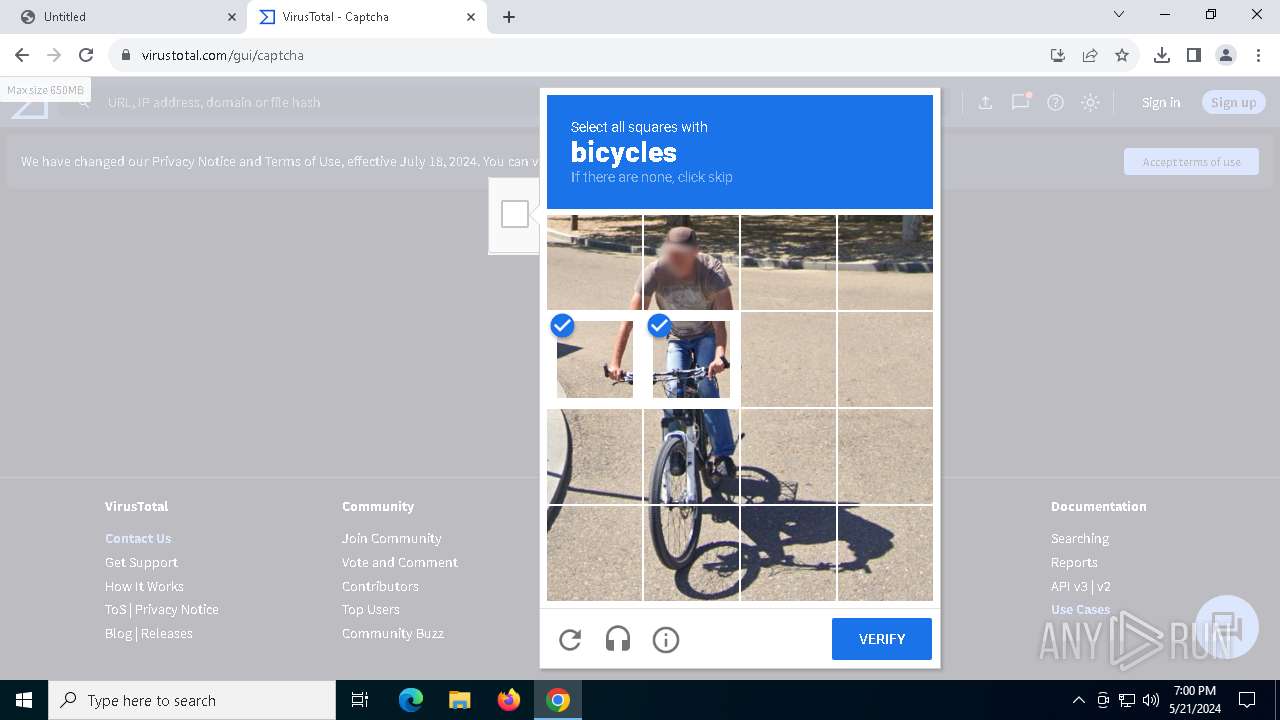This screenshot has height=720, width=1280.
Task: Reload the VirusTotal page
Action: [86, 55]
